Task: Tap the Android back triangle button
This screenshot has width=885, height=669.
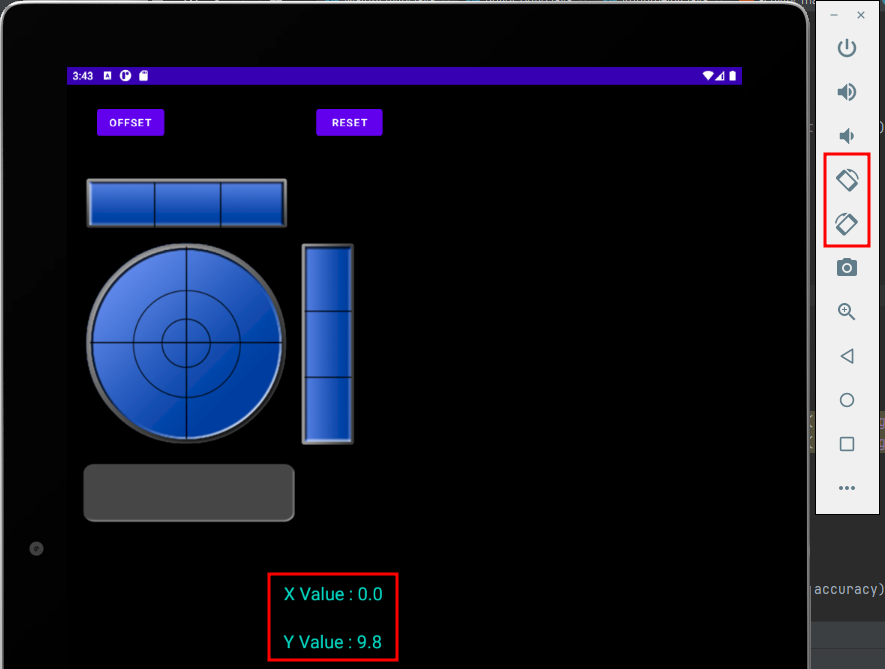Action: [847, 356]
